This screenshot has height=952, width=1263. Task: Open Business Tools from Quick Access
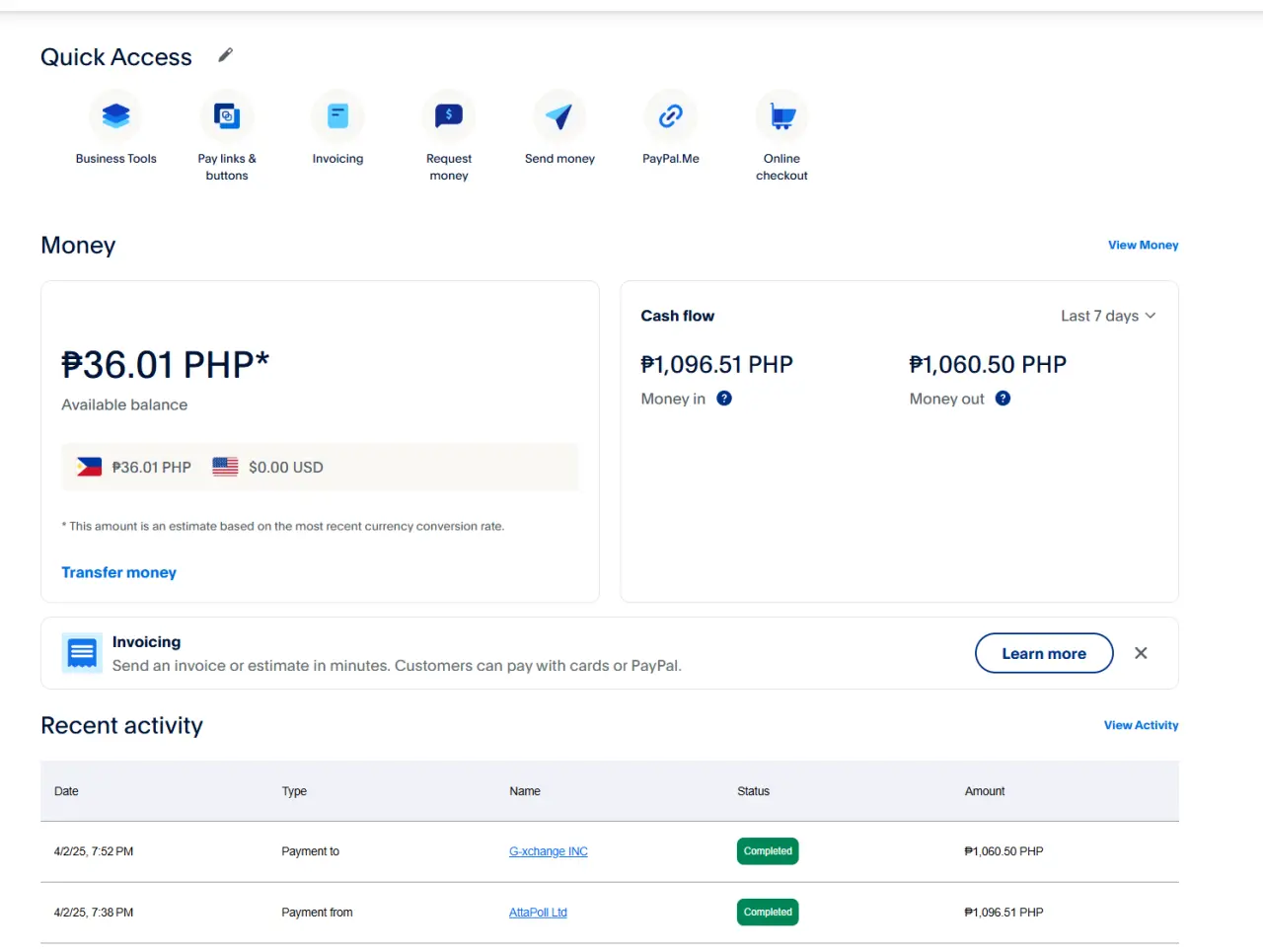(115, 116)
